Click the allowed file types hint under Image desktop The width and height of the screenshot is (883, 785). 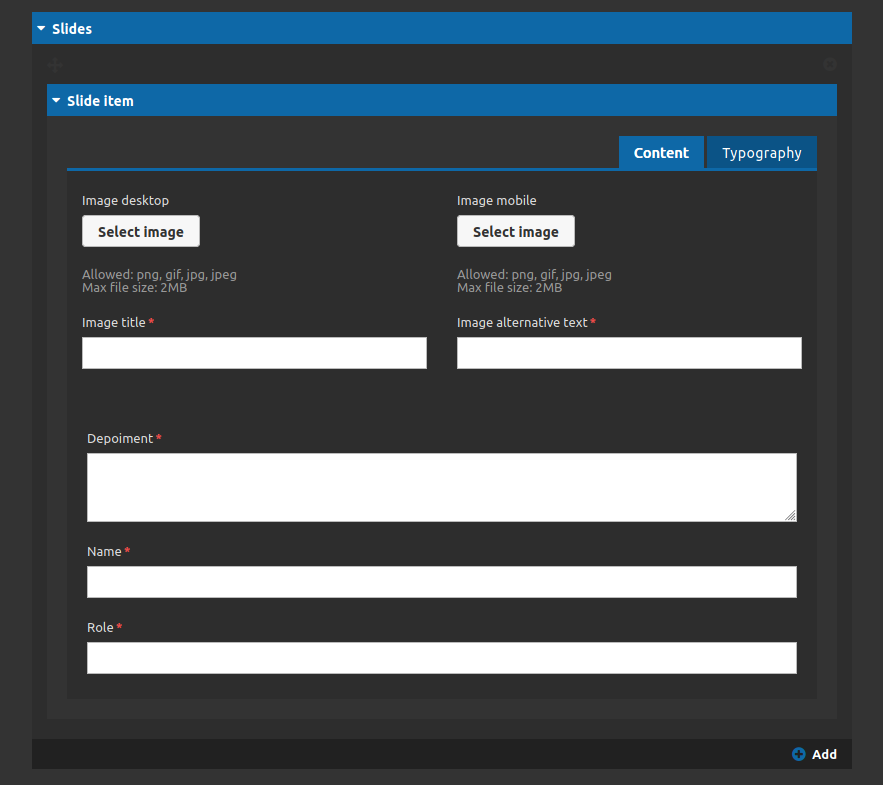[x=159, y=274]
